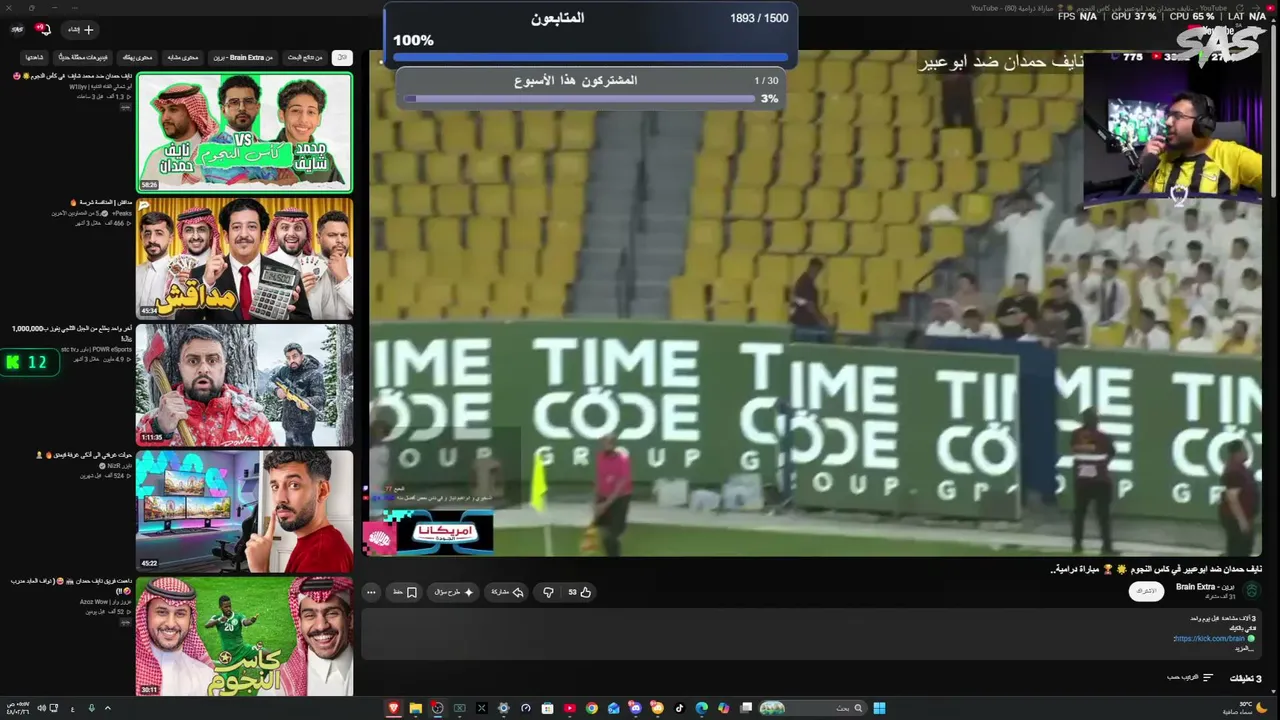1280x720 pixels.
Task: Click the إنشاء create button
Action: pos(79,29)
